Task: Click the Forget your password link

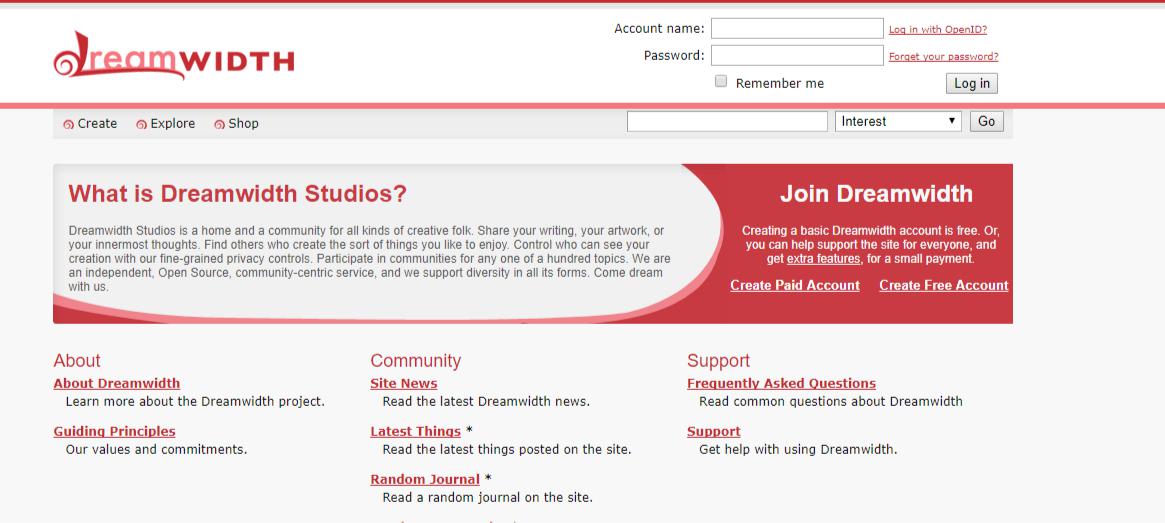Action: click(944, 56)
